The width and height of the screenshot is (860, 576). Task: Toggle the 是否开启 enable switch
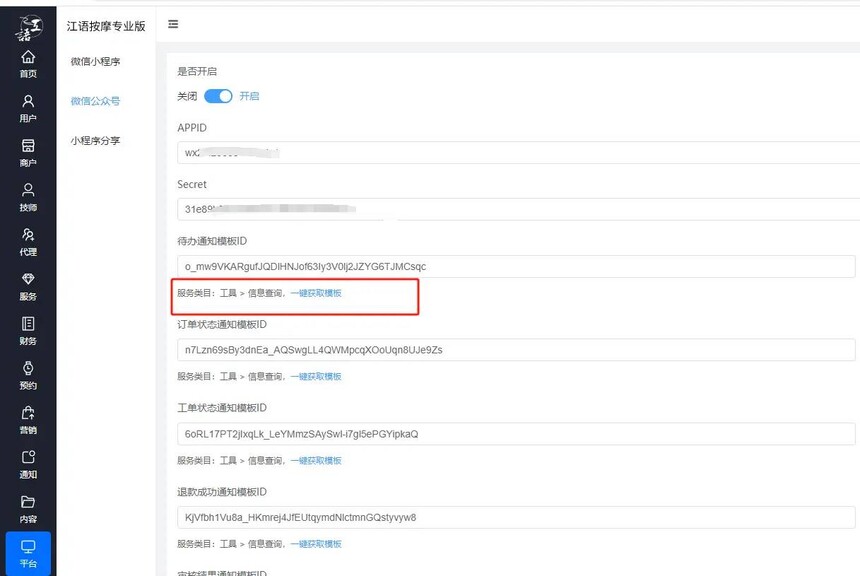pyautogui.click(x=218, y=96)
